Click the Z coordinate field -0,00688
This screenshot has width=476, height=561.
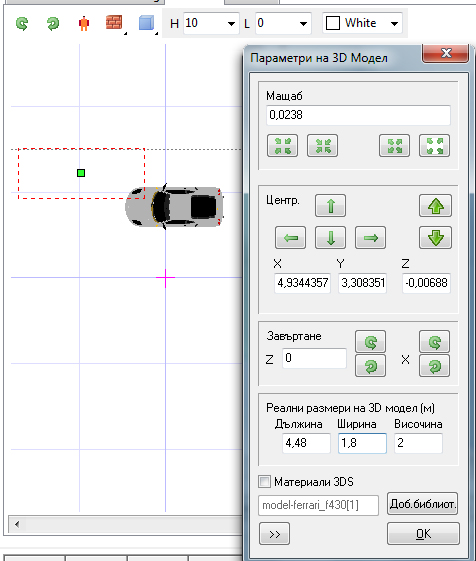(x=426, y=283)
